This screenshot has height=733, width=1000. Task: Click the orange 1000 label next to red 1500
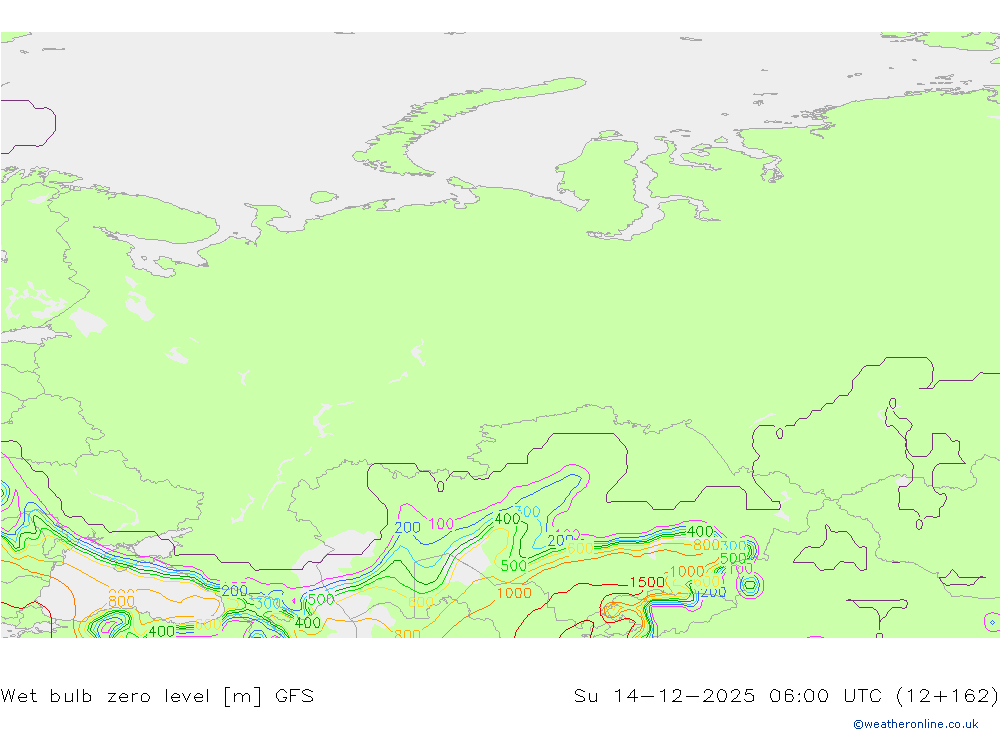tap(687, 572)
